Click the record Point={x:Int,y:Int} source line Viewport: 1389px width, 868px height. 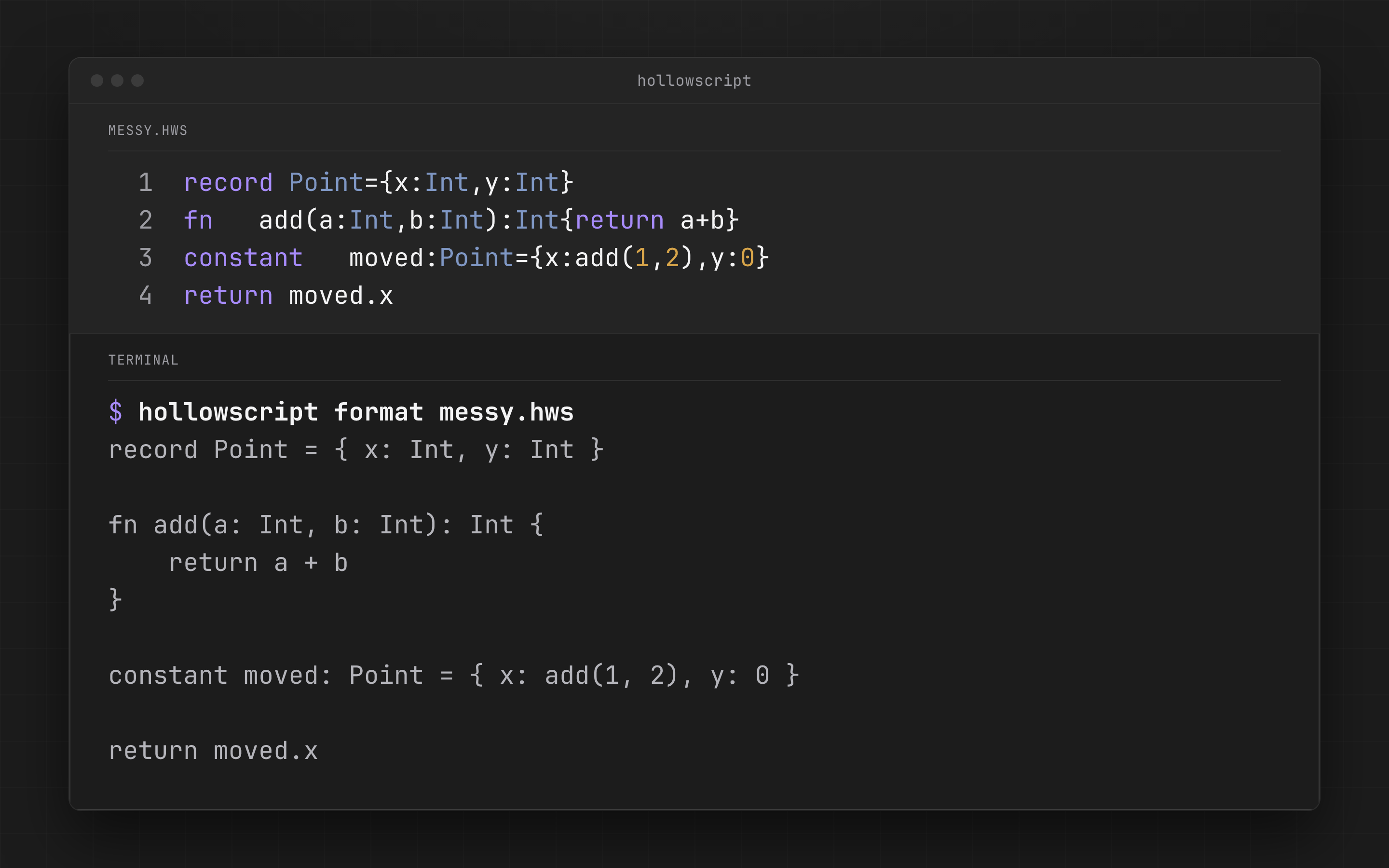pos(379,183)
